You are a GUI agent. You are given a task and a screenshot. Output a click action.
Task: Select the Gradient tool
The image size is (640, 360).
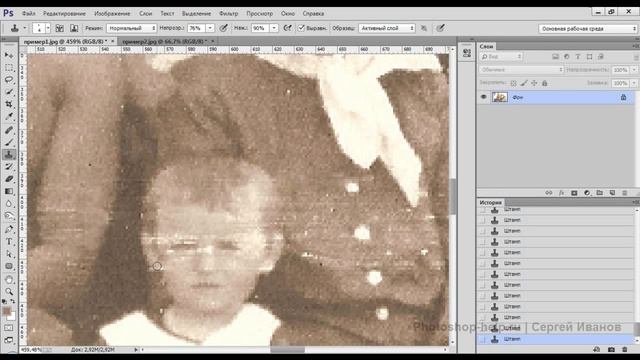(x=9, y=191)
